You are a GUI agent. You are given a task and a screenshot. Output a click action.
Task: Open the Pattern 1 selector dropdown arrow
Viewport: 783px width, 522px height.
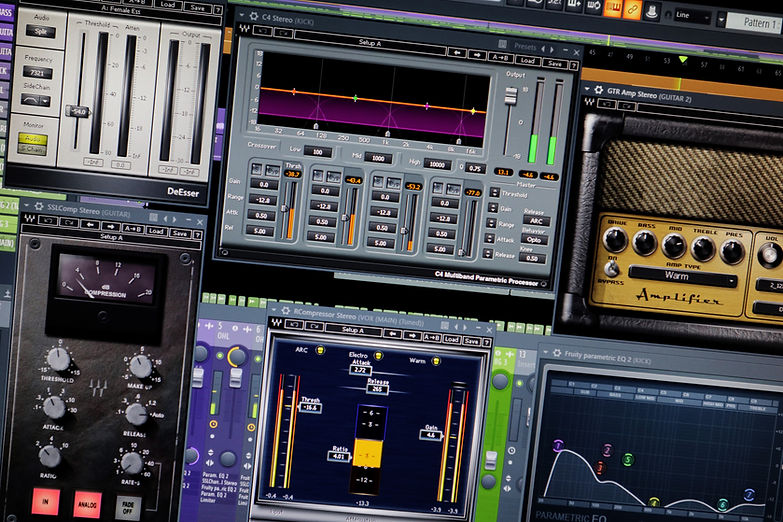click(721, 19)
